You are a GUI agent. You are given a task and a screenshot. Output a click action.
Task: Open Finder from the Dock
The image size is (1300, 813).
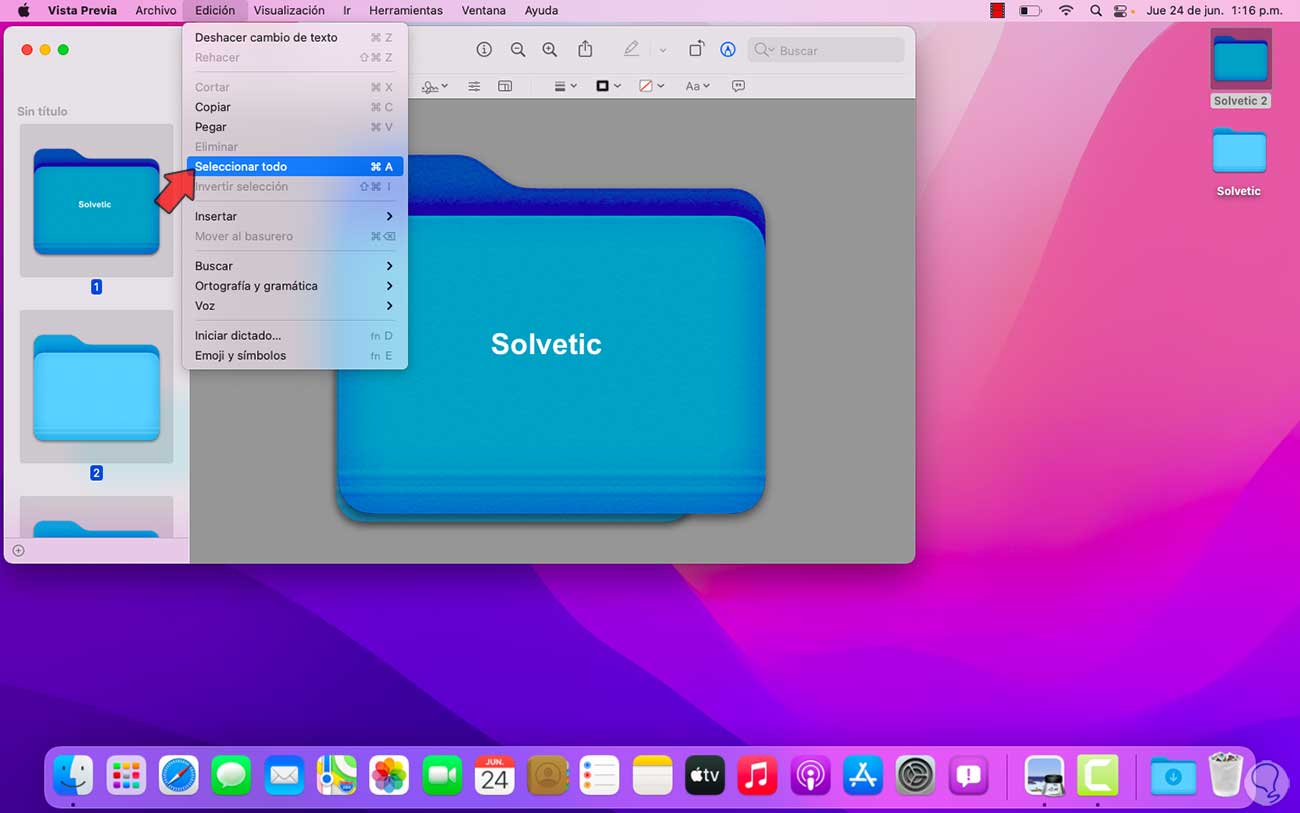(x=73, y=775)
